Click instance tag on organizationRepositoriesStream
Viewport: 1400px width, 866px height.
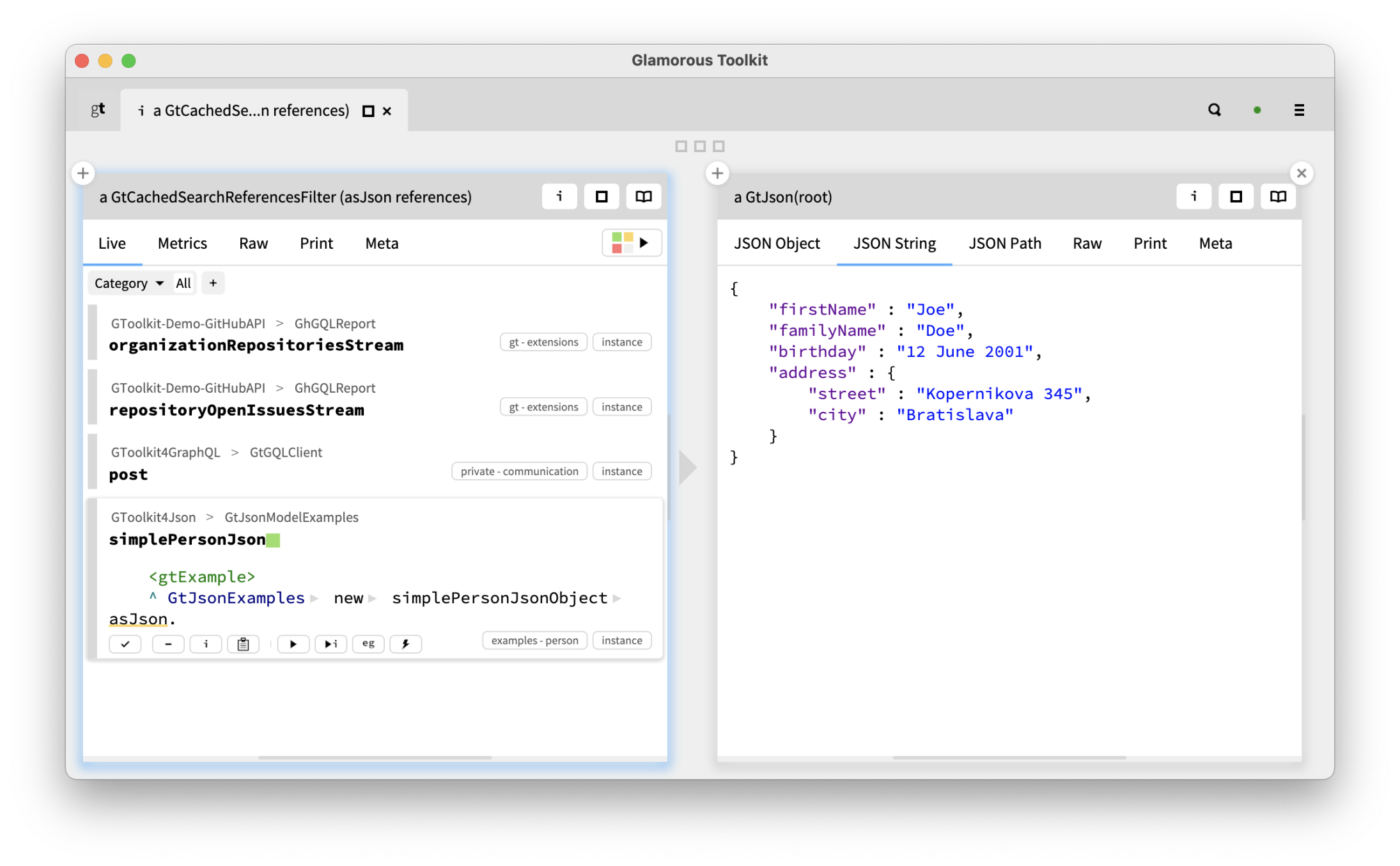[621, 342]
